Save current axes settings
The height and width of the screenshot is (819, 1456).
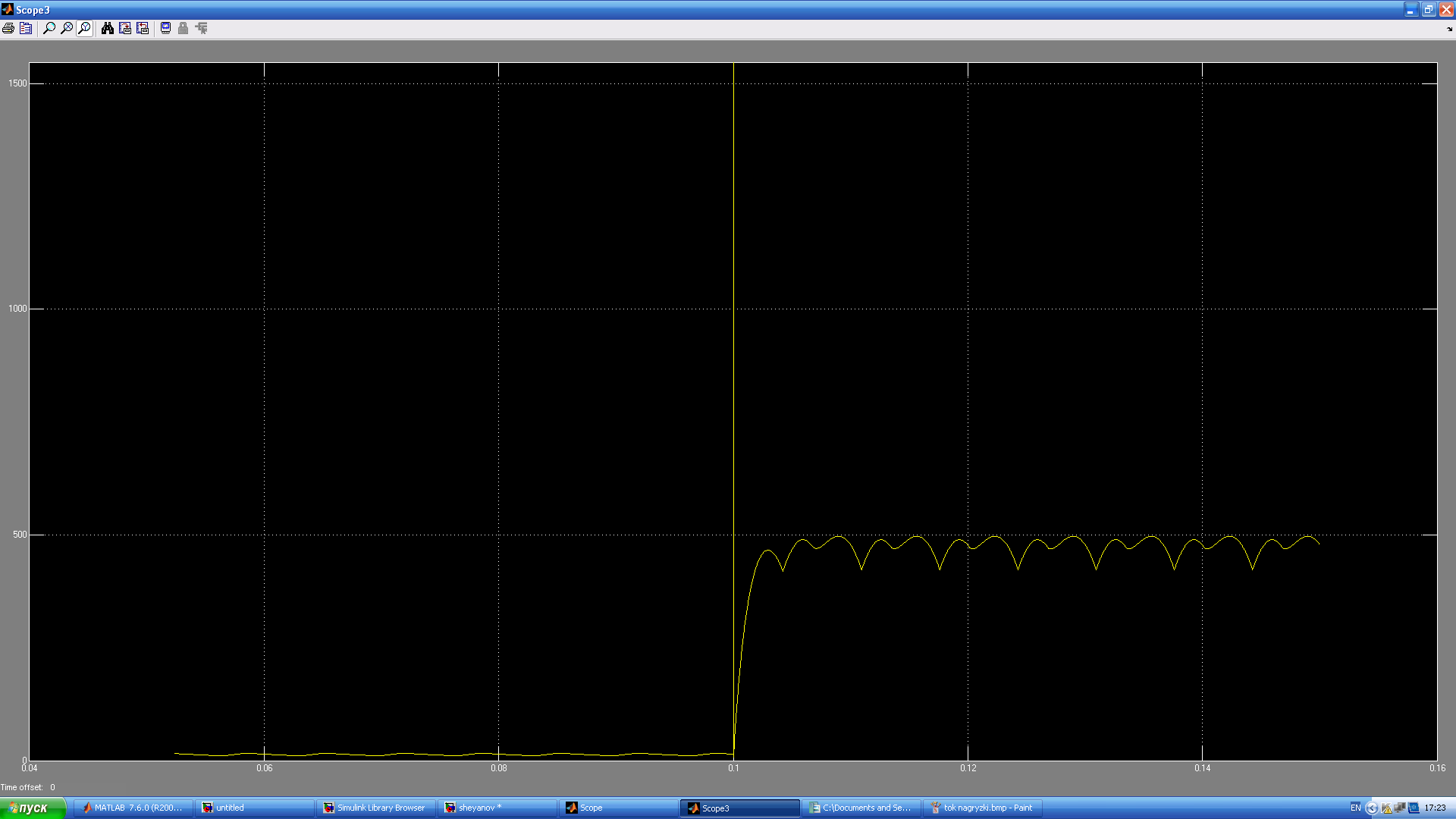[x=125, y=28]
